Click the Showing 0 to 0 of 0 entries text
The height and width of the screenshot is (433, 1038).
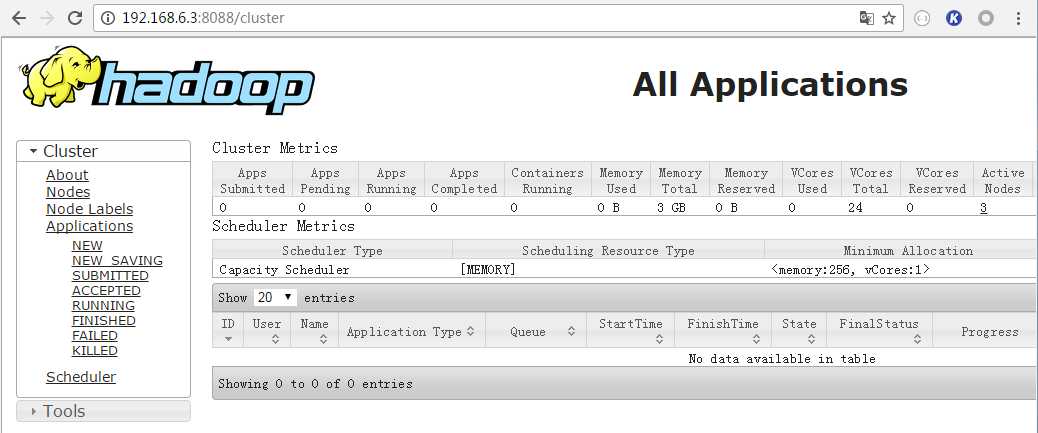coord(315,384)
